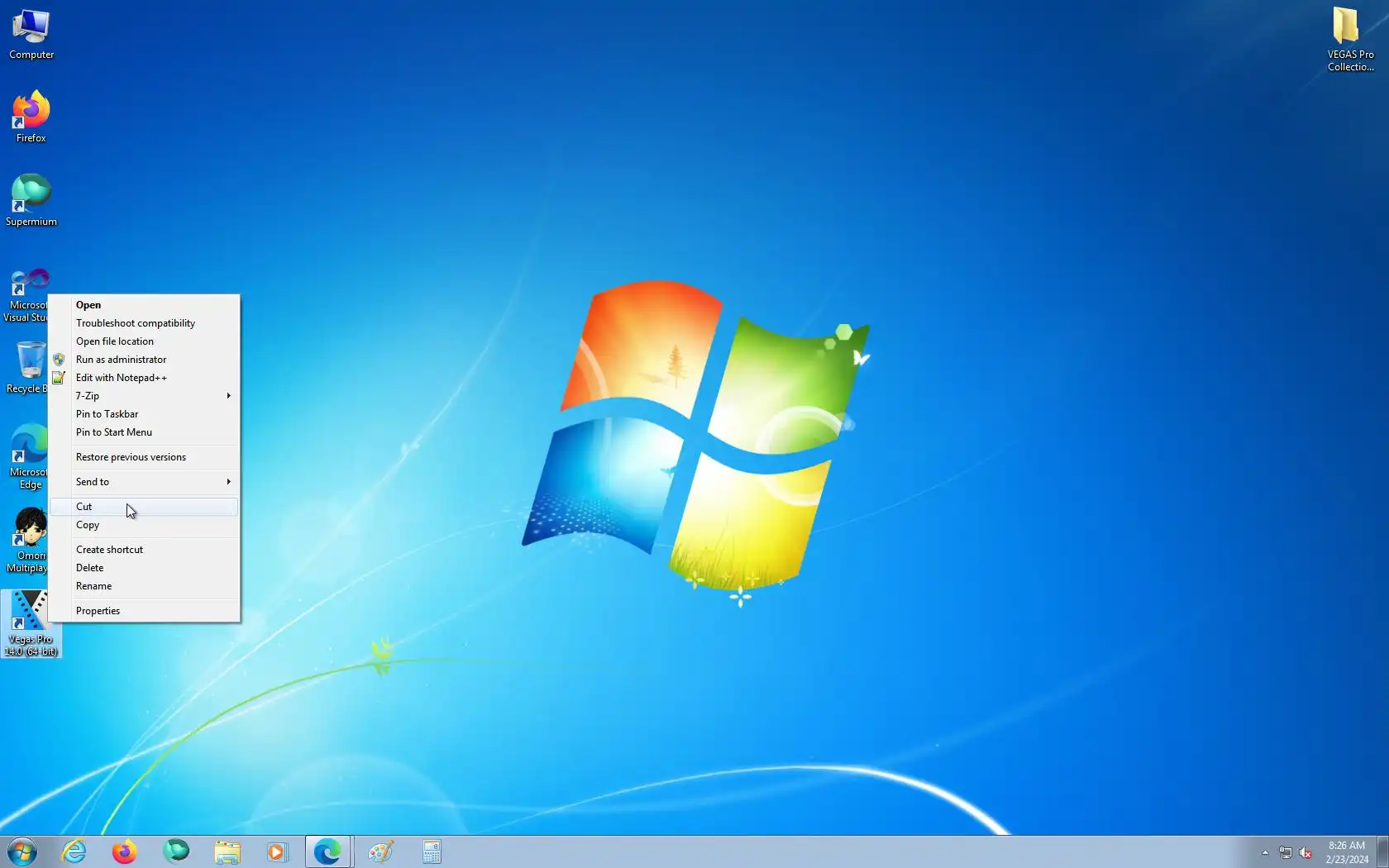Open Calculator from the taskbar
Image resolution: width=1389 pixels, height=868 pixels.
pos(432,851)
